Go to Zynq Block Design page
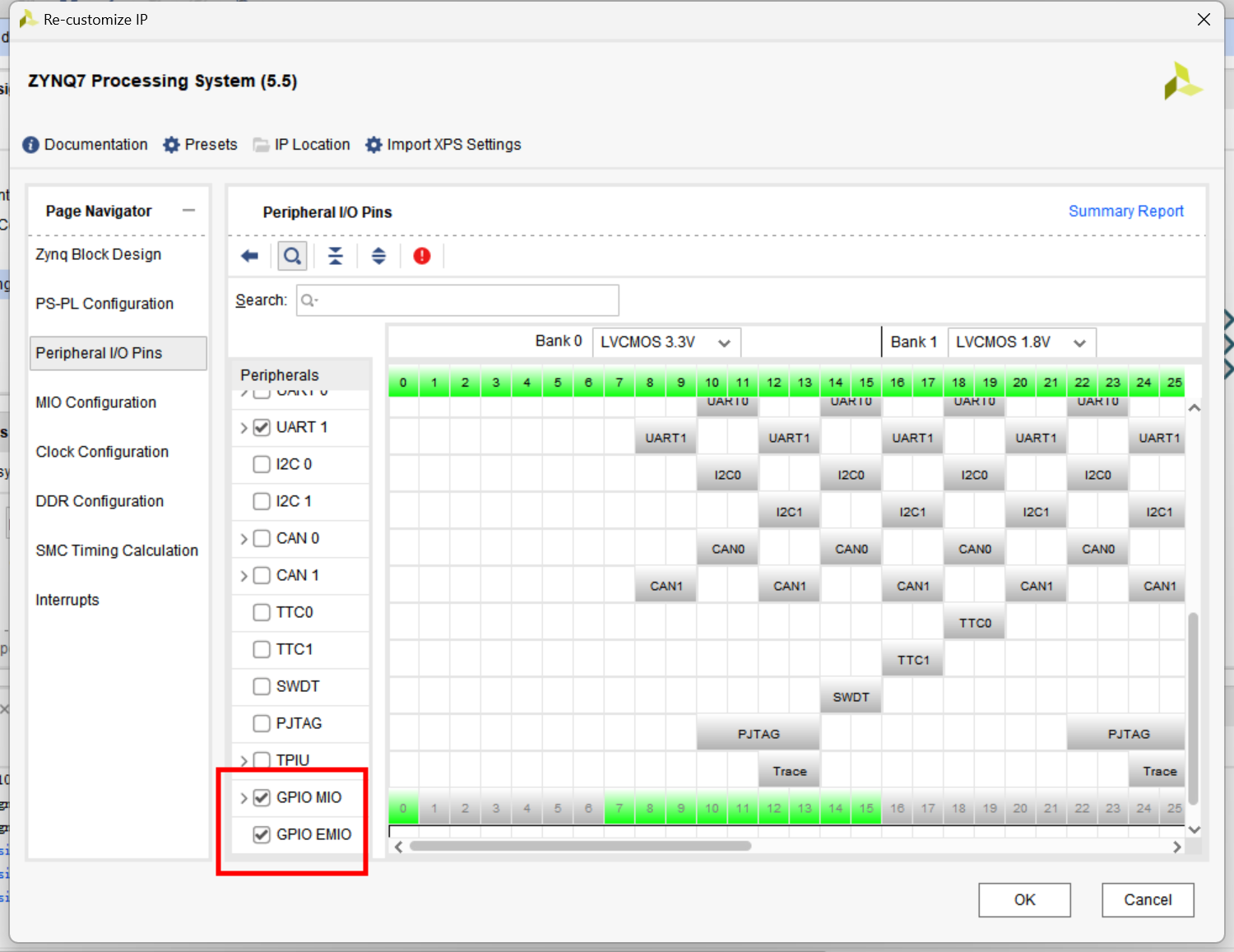This screenshot has height=952, width=1234. click(x=99, y=254)
